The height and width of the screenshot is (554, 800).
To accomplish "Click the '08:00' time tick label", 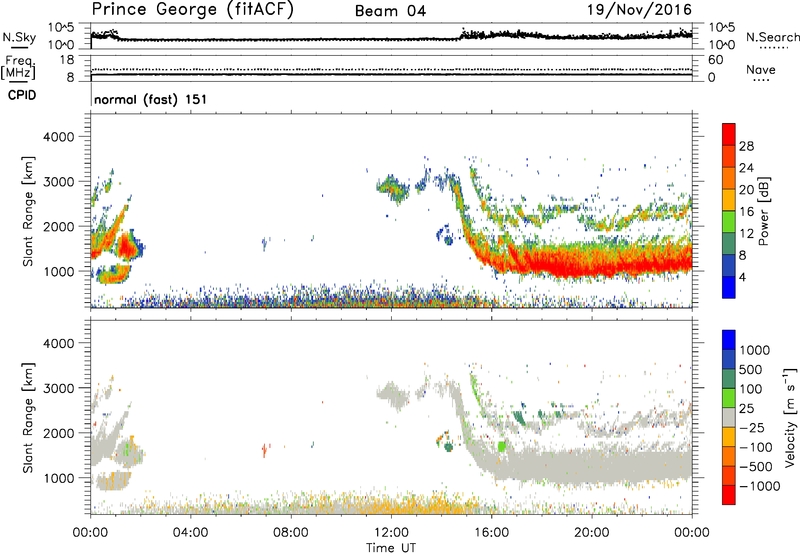I will click(291, 533).
